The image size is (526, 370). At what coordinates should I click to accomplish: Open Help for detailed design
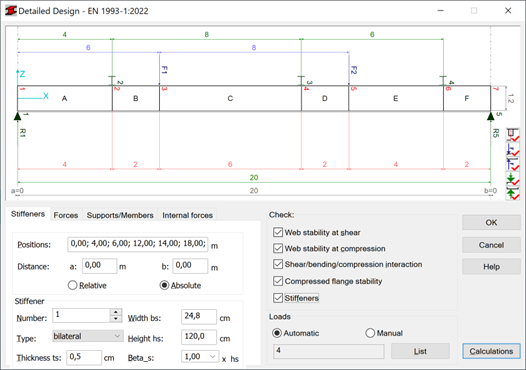click(x=491, y=267)
